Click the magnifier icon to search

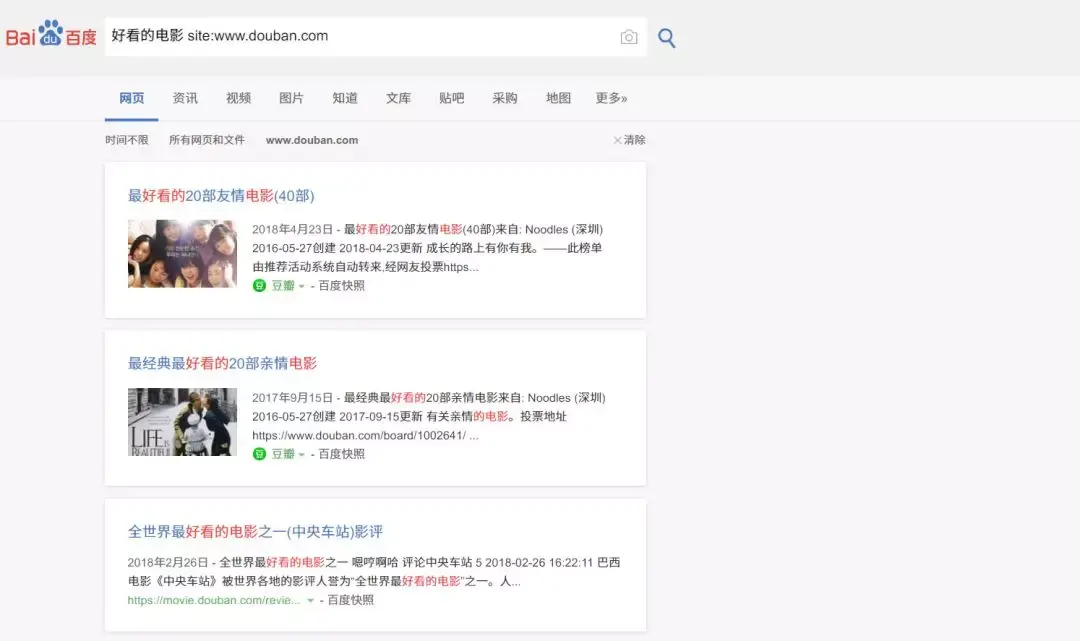coord(666,36)
